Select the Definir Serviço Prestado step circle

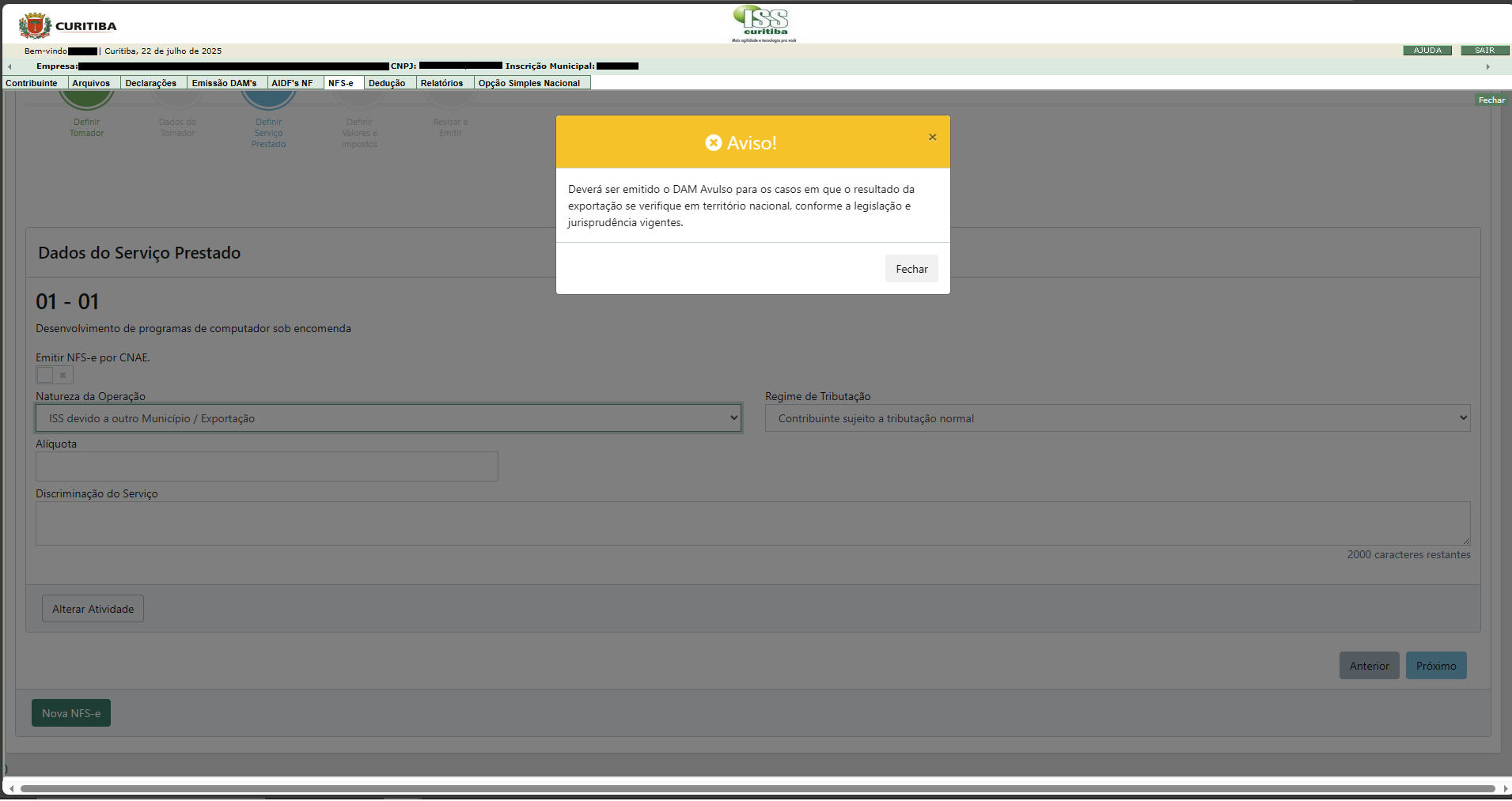(268, 99)
